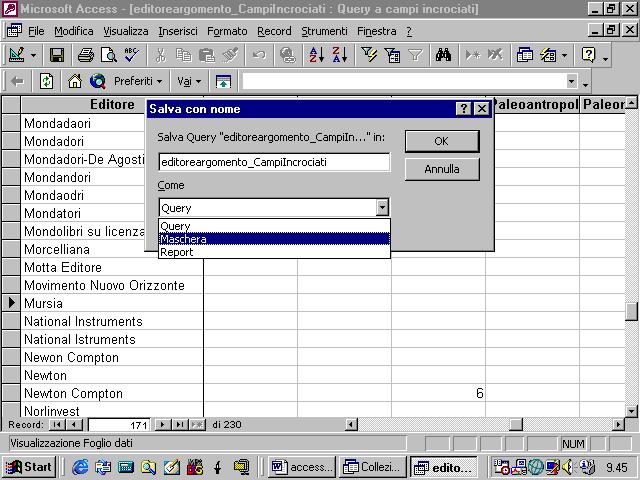Click the Delete Record icon

pos(495,55)
